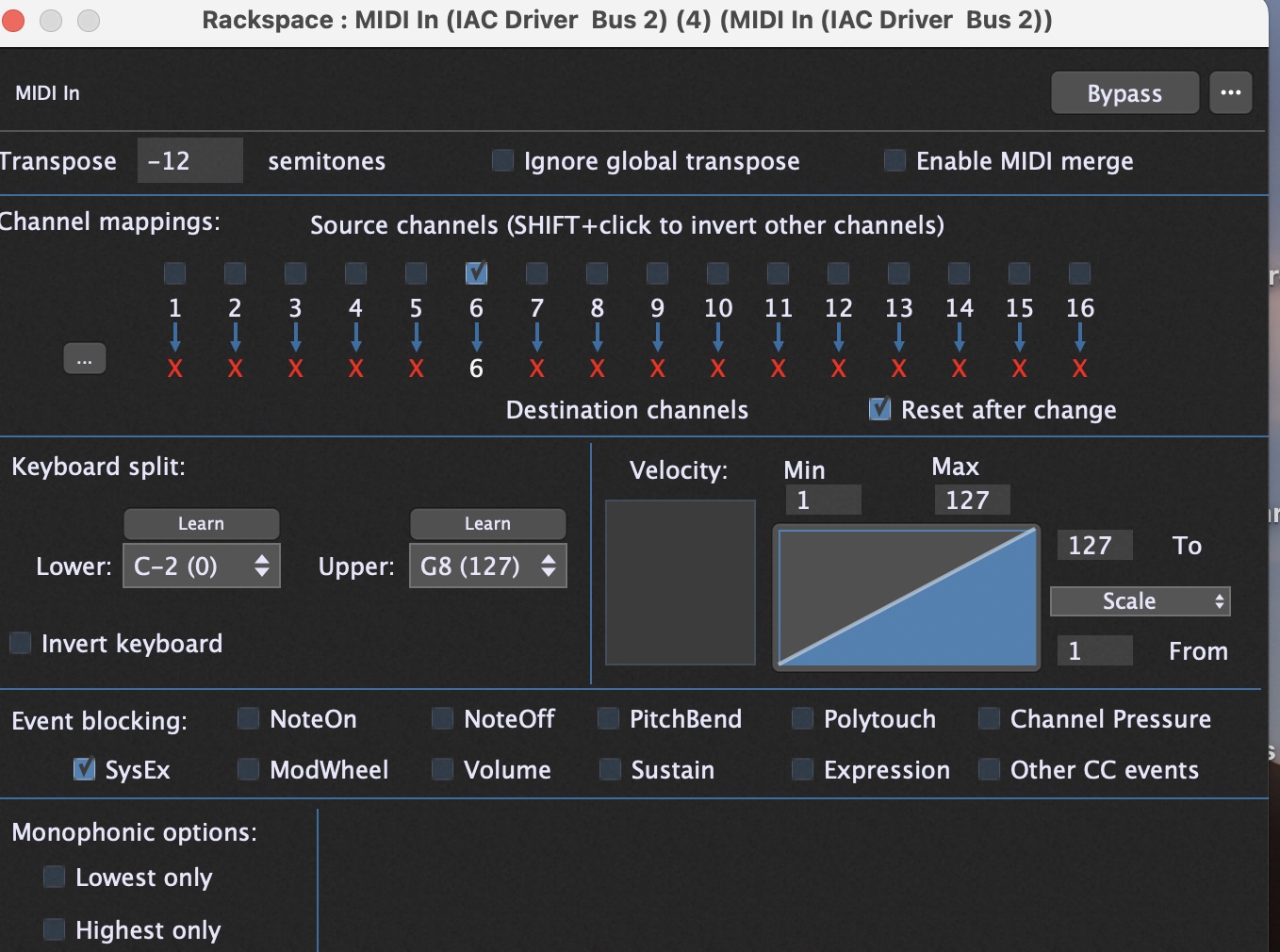The image size is (1280, 952).
Task: Open the Upper note G8 (127) dropdown
Action: [x=488, y=566]
